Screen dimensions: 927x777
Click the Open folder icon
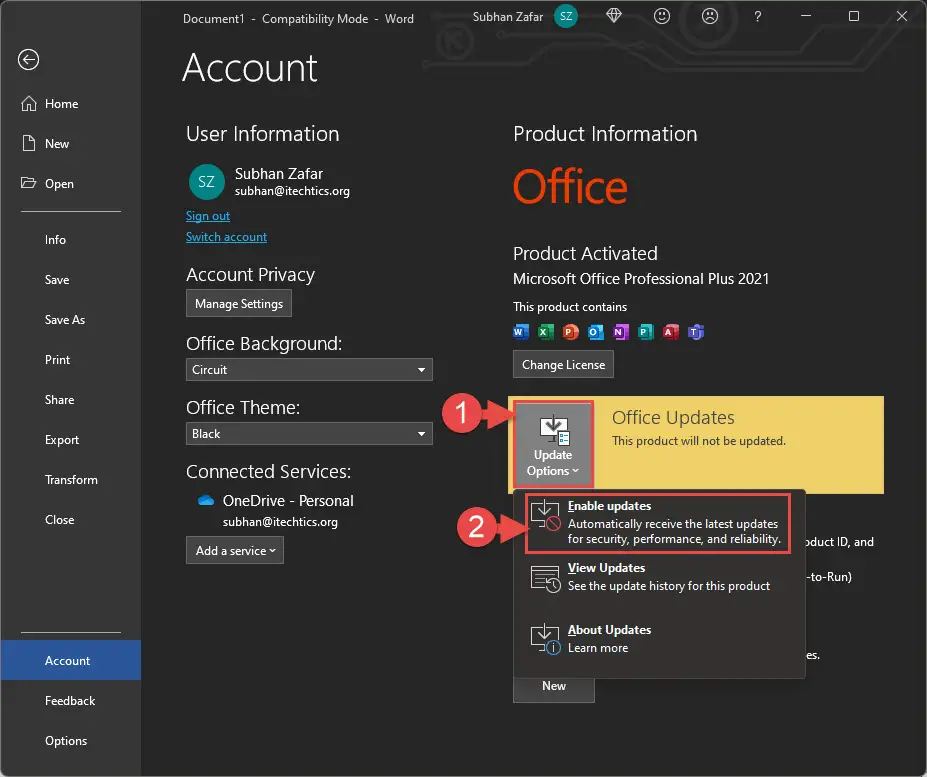(28, 183)
